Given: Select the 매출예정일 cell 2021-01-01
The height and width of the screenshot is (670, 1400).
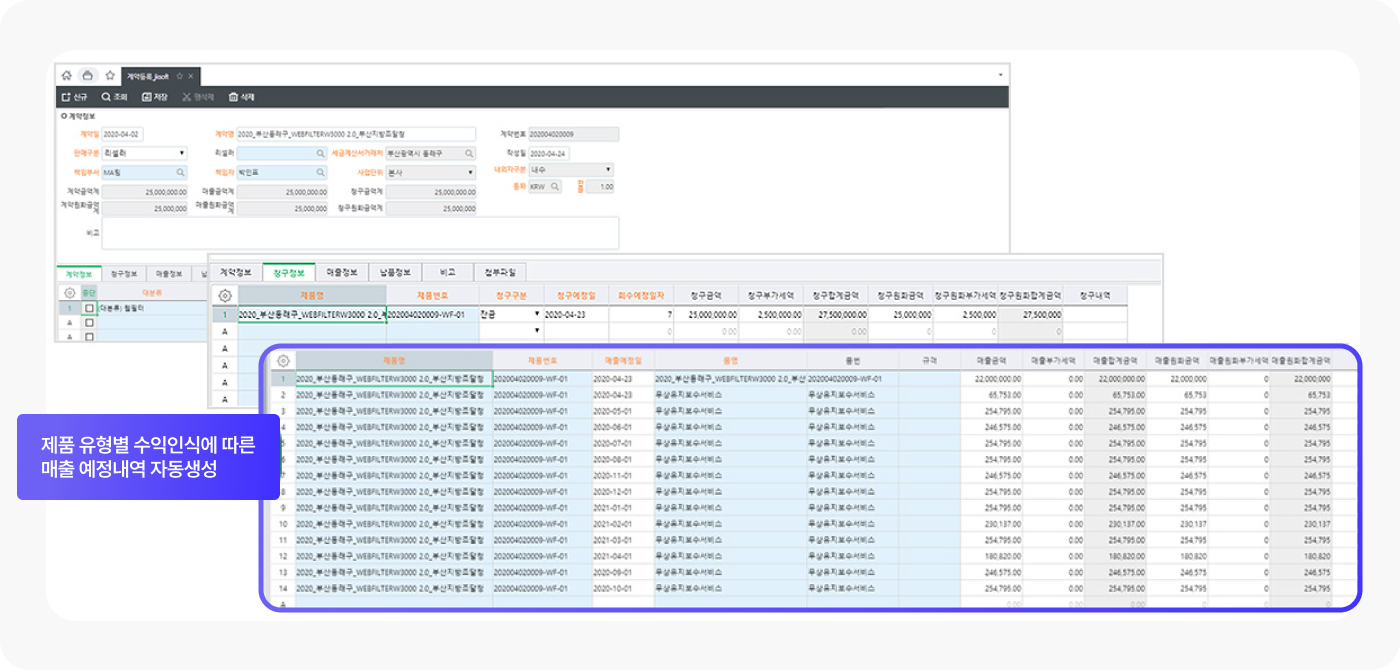Looking at the screenshot, I should [623, 507].
